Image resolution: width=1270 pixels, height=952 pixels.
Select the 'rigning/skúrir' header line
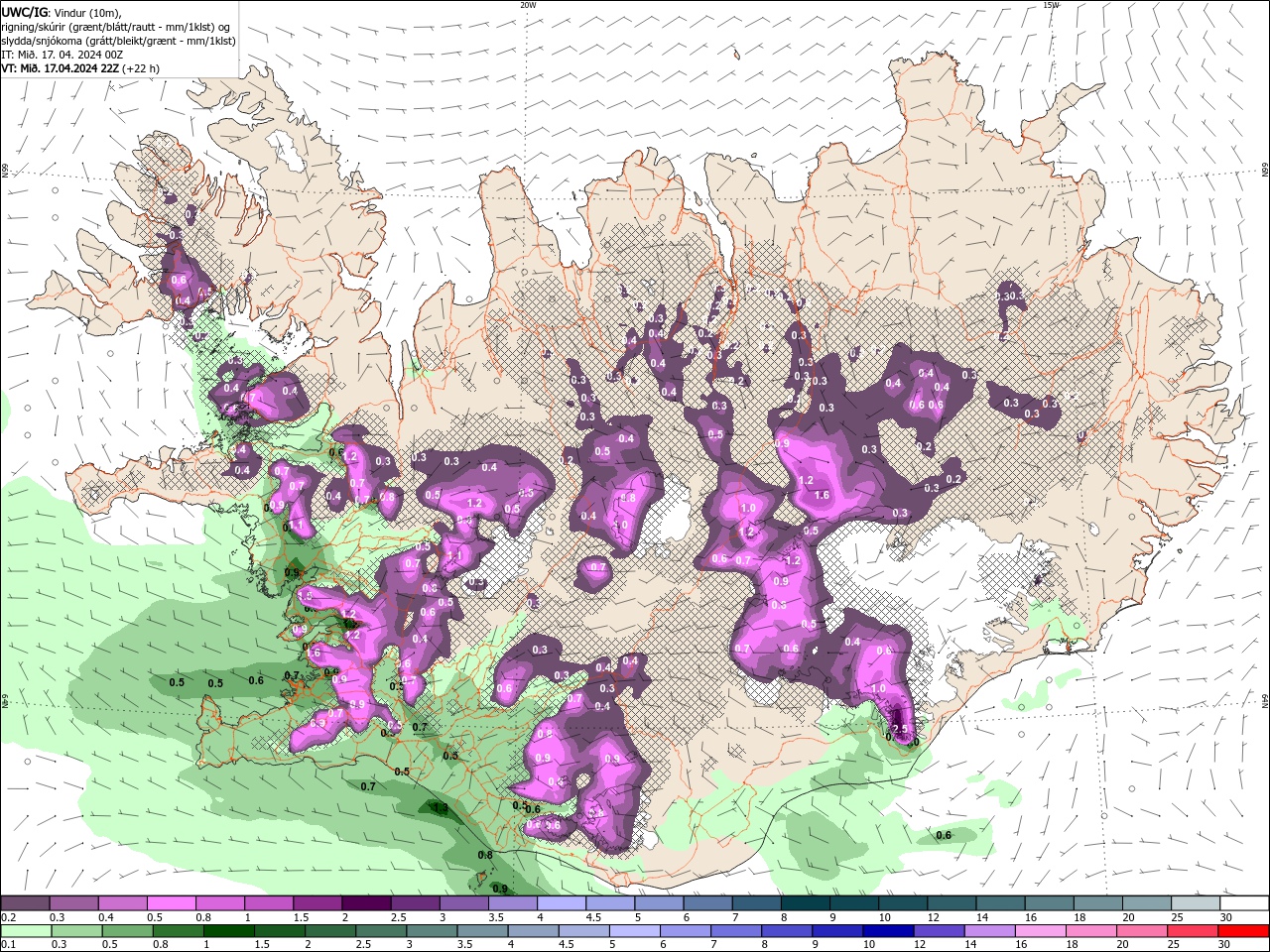(x=117, y=27)
